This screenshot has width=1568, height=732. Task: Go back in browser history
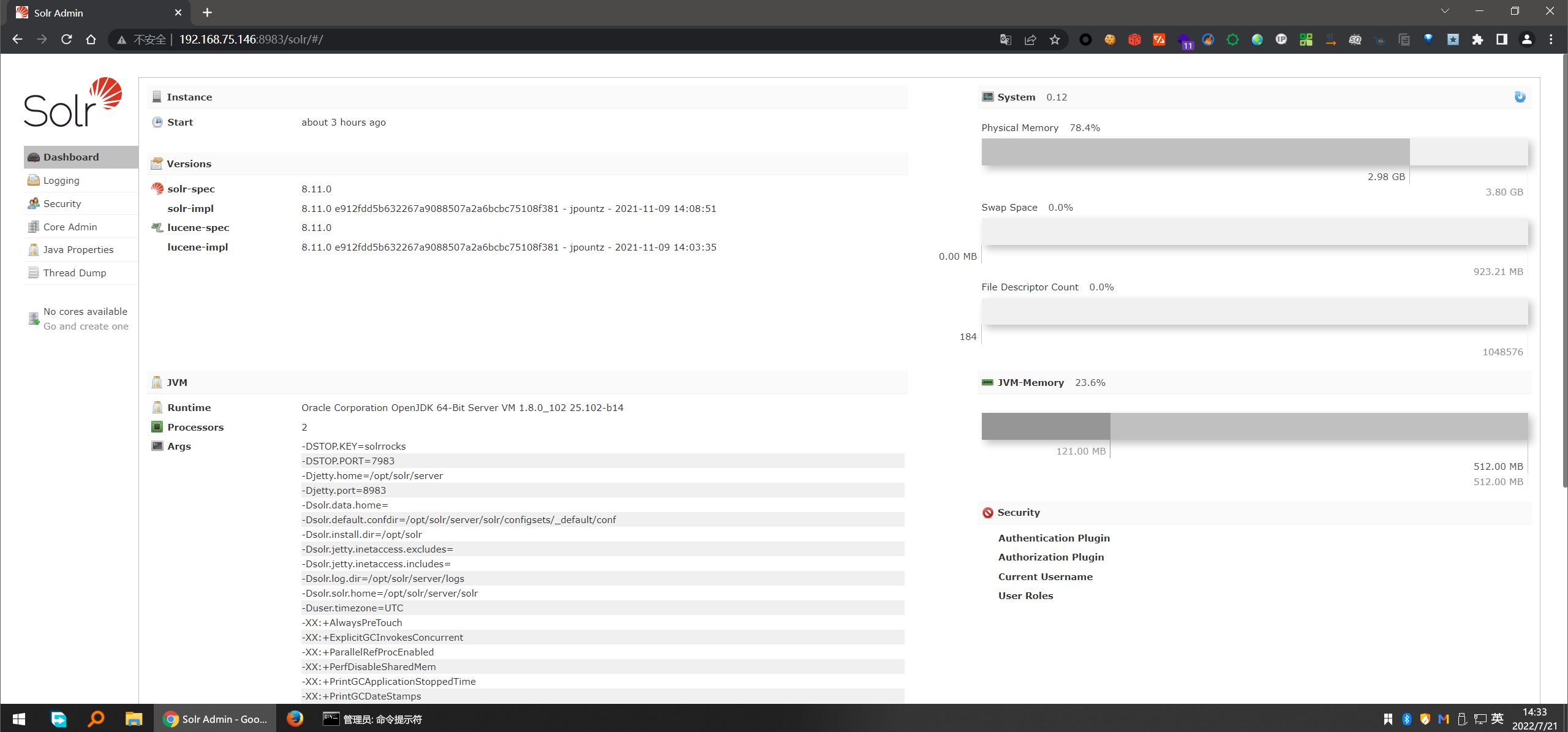17,39
